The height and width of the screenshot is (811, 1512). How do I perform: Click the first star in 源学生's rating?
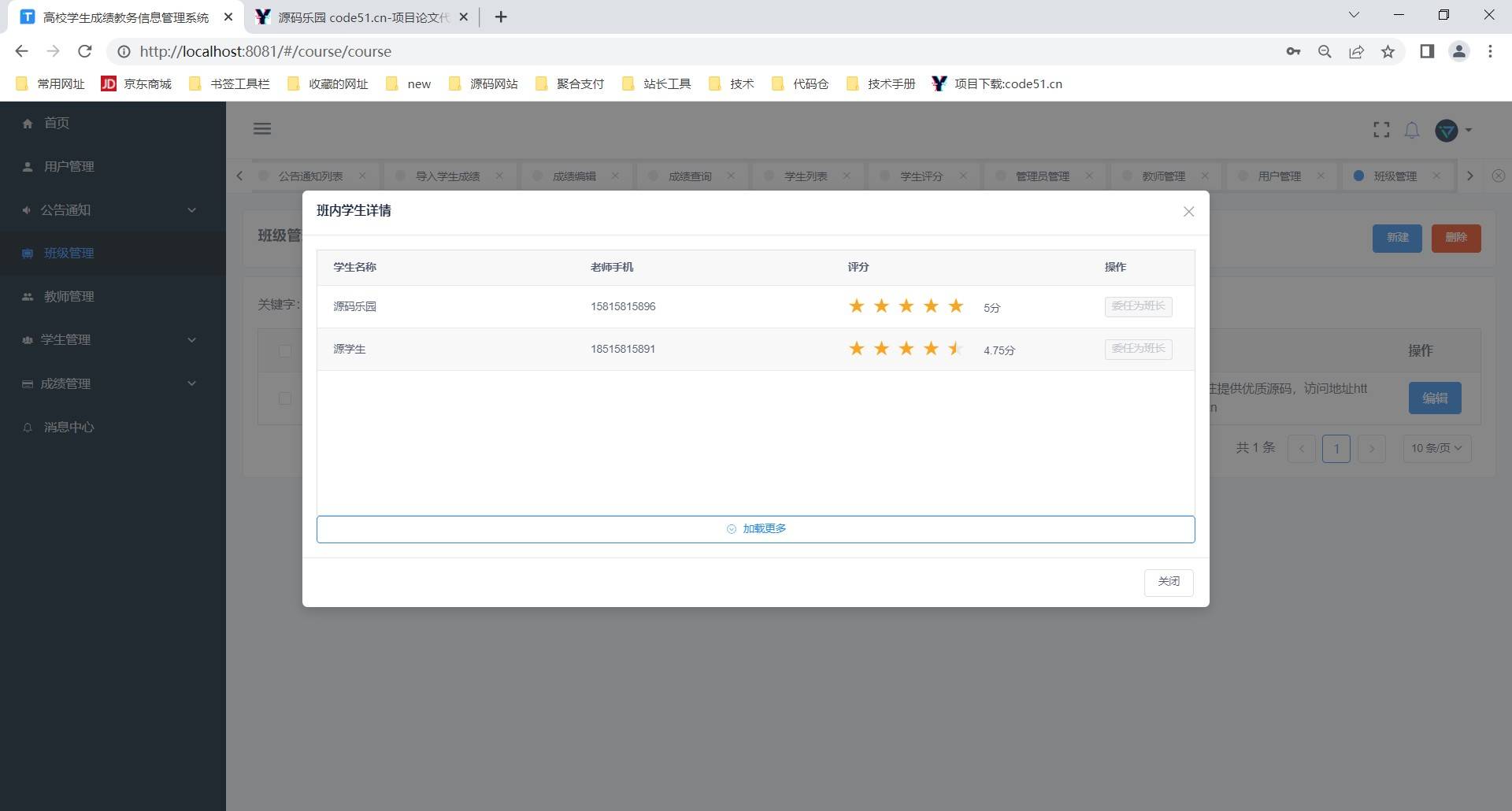pos(857,349)
